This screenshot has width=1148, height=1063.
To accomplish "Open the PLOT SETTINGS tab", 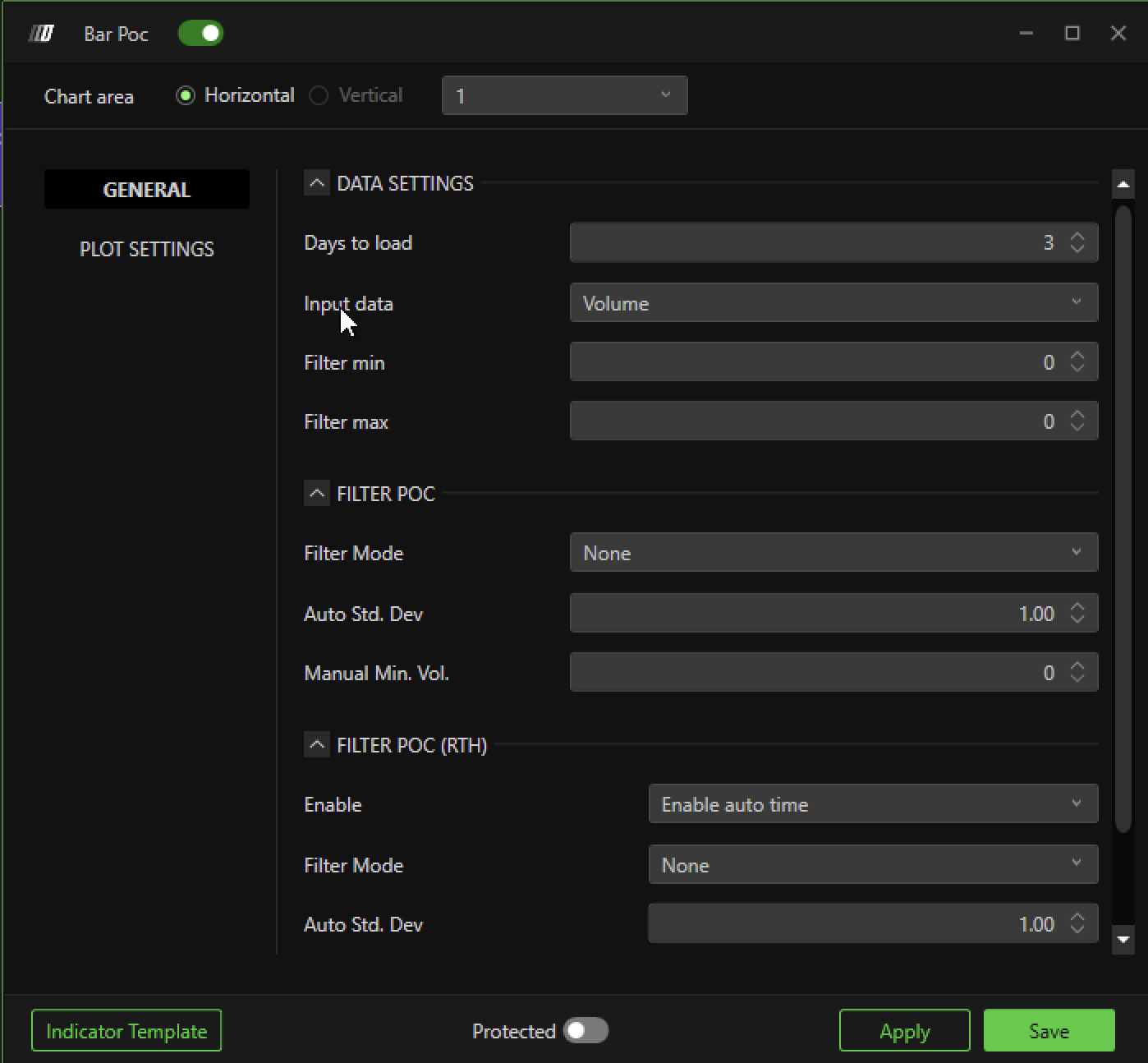I will point(147,249).
